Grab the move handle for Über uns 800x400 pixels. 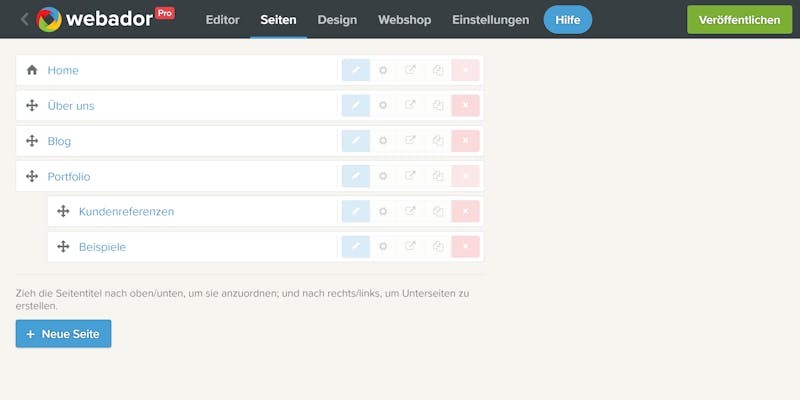coord(32,106)
